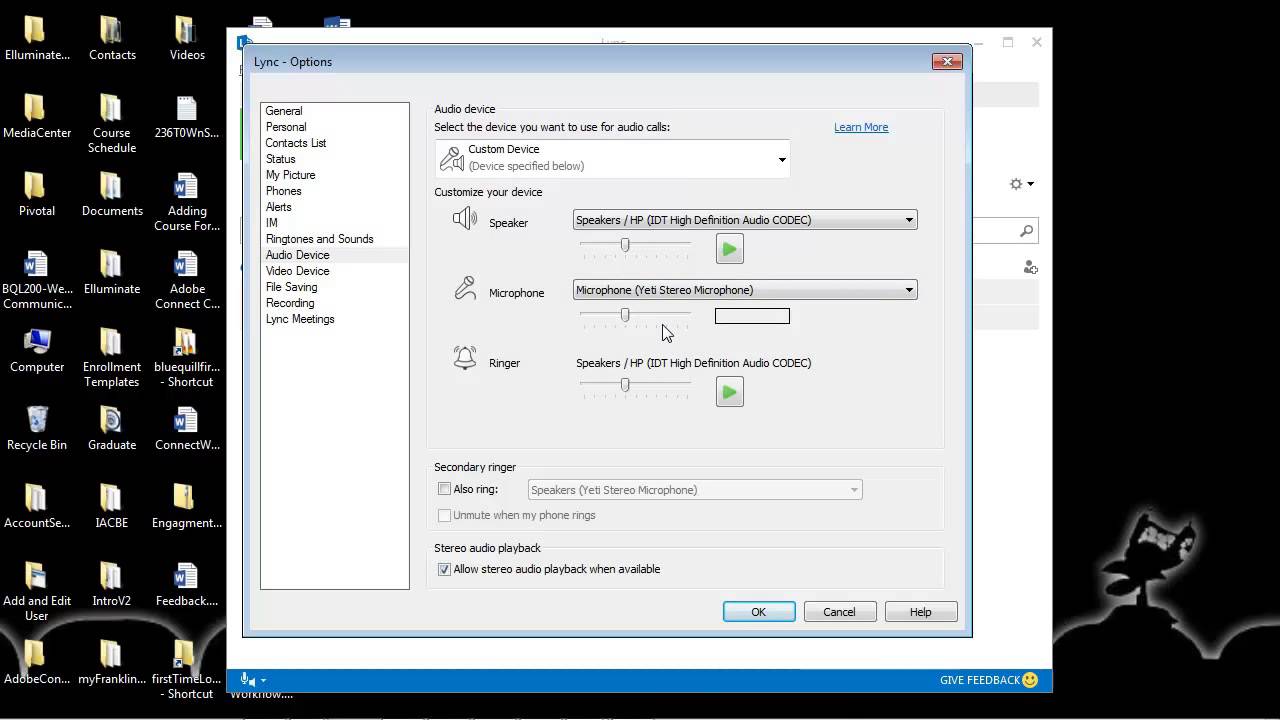Open the Lync window gear options icon
This screenshot has width=1280, height=720.
[x=1016, y=184]
